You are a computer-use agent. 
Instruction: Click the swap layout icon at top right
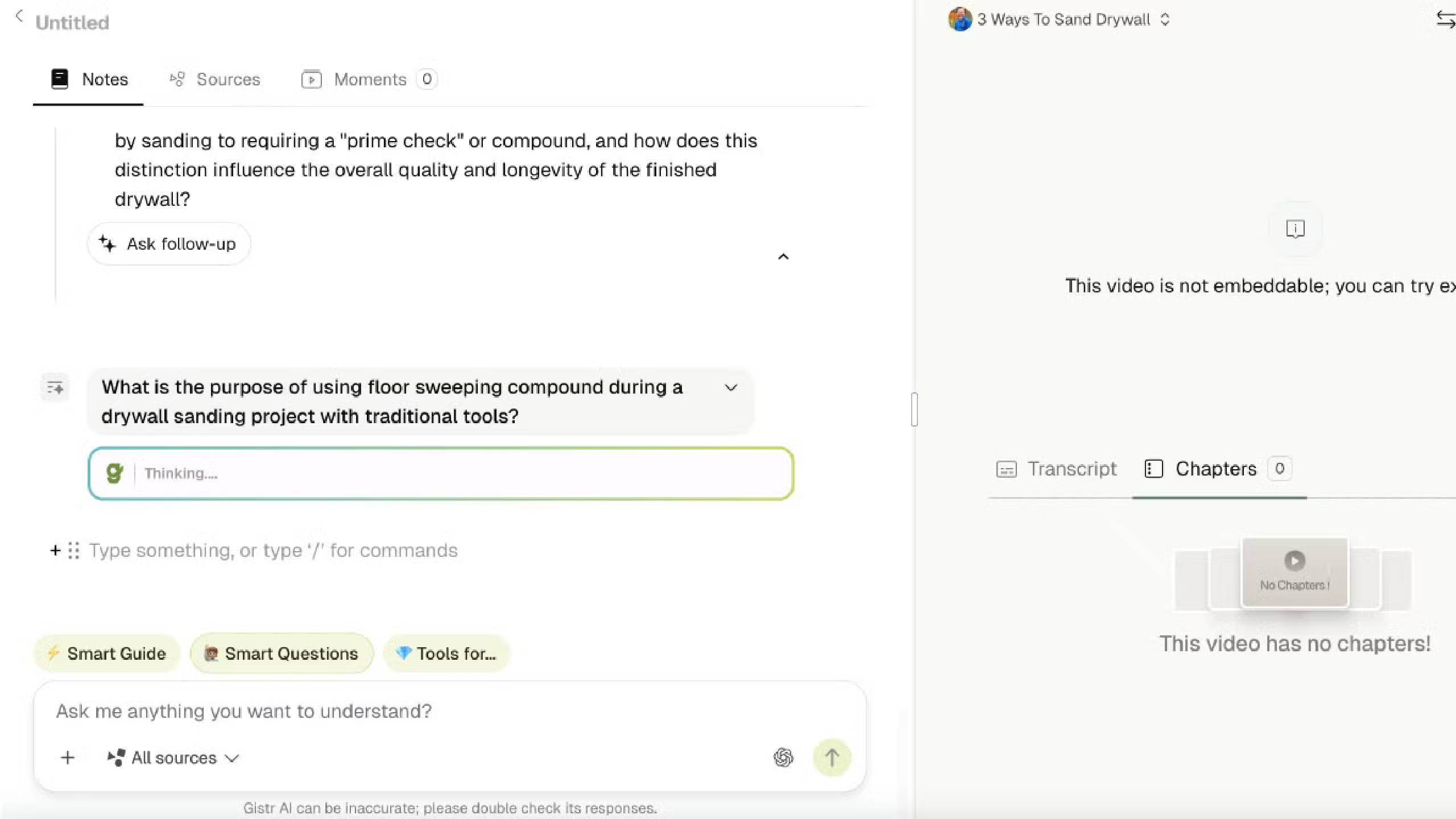(x=1445, y=20)
